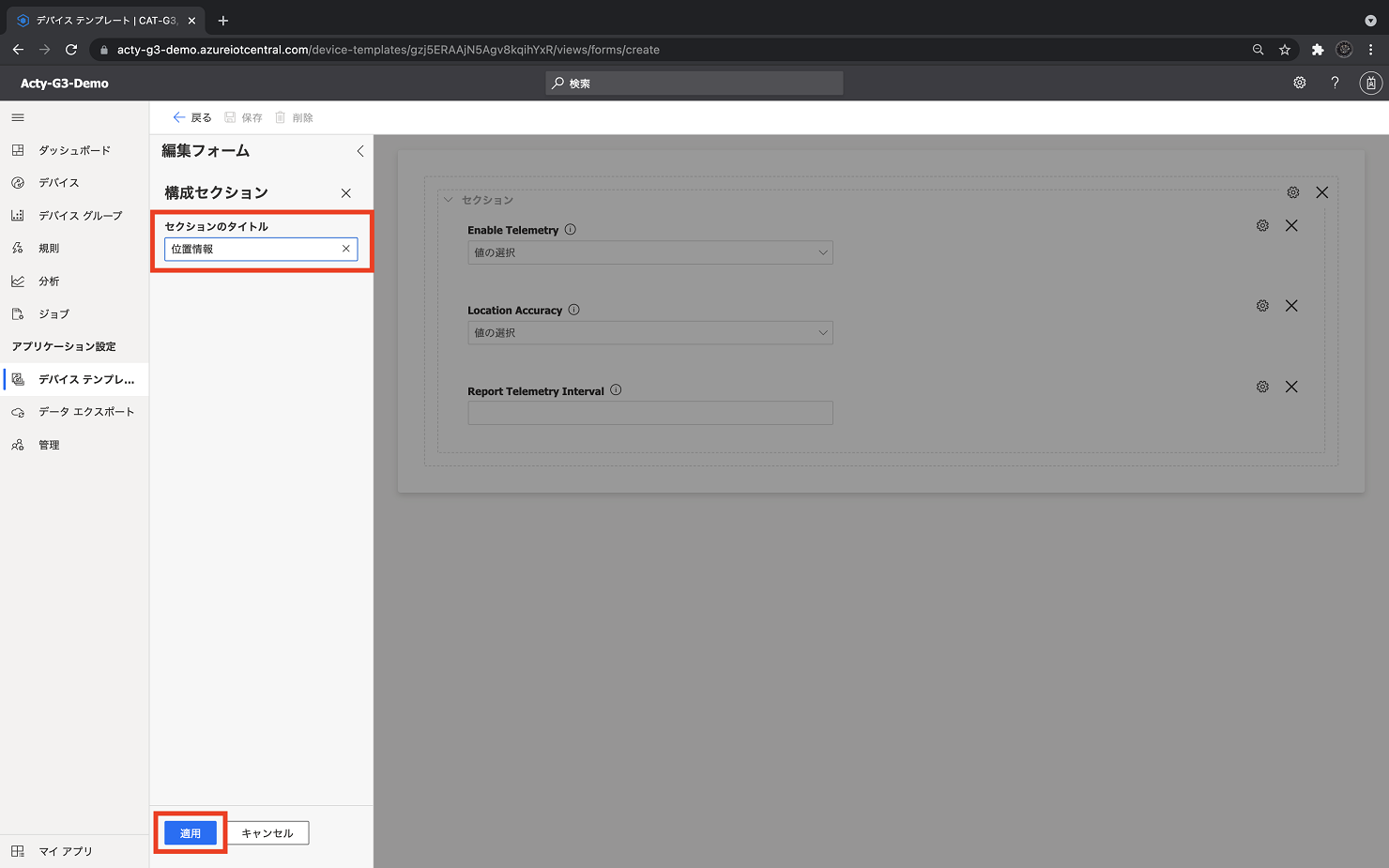Open Location Accuracy value dropdown
1389x868 pixels.
(650, 333)
